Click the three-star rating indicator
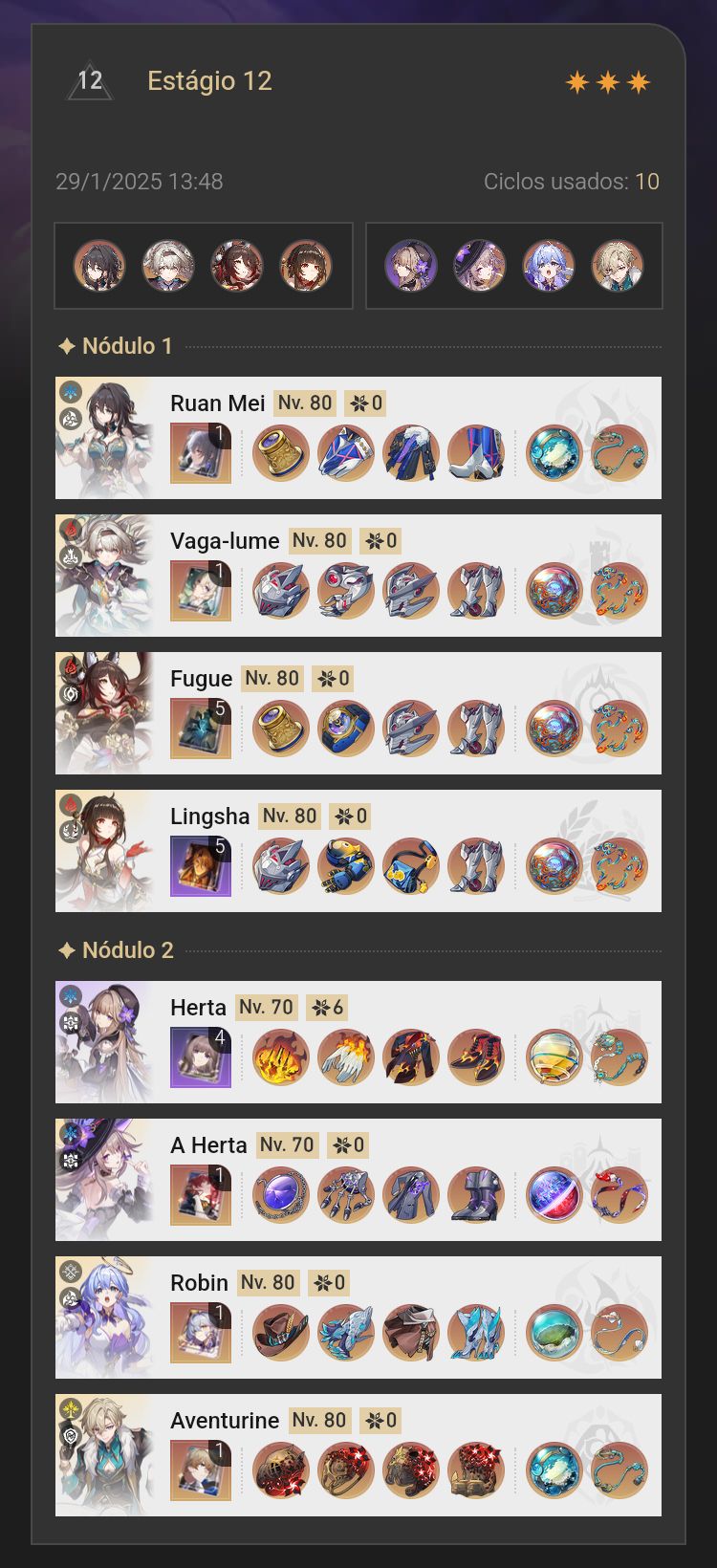 608,82
